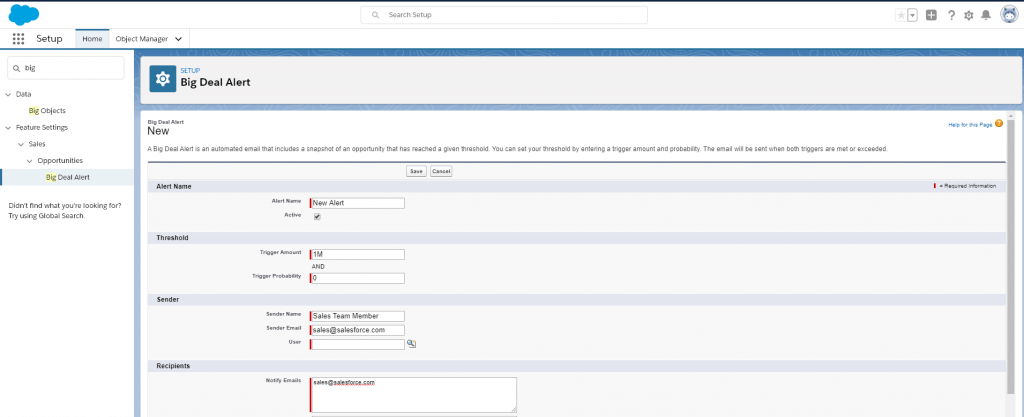The width and height of the screenshot is (1024, 417).
Task: Open the user profile avatar
Action: [1010, 14]
